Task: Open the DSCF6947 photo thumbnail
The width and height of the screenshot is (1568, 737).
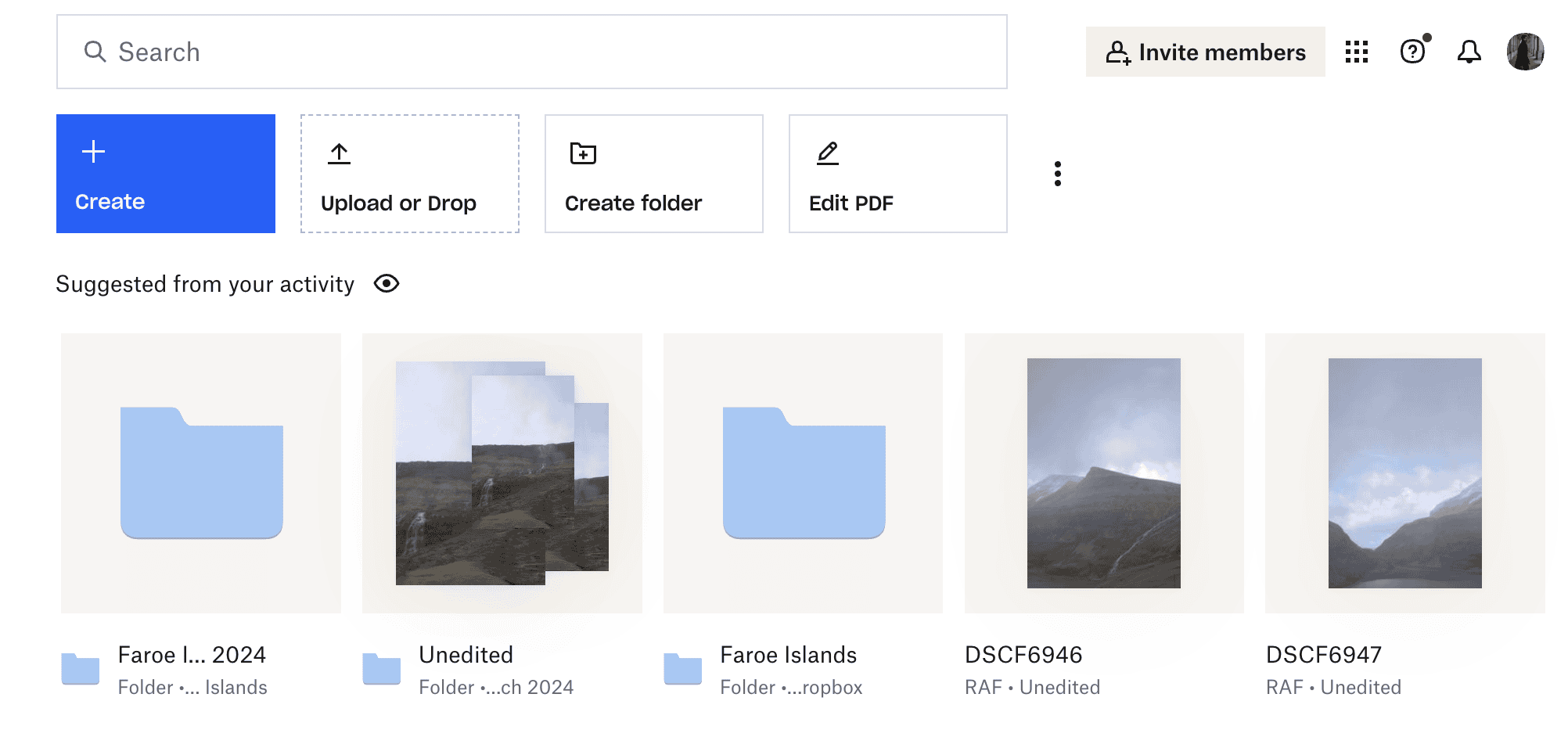Action: pyautogui.click(x=1404, y=473)
